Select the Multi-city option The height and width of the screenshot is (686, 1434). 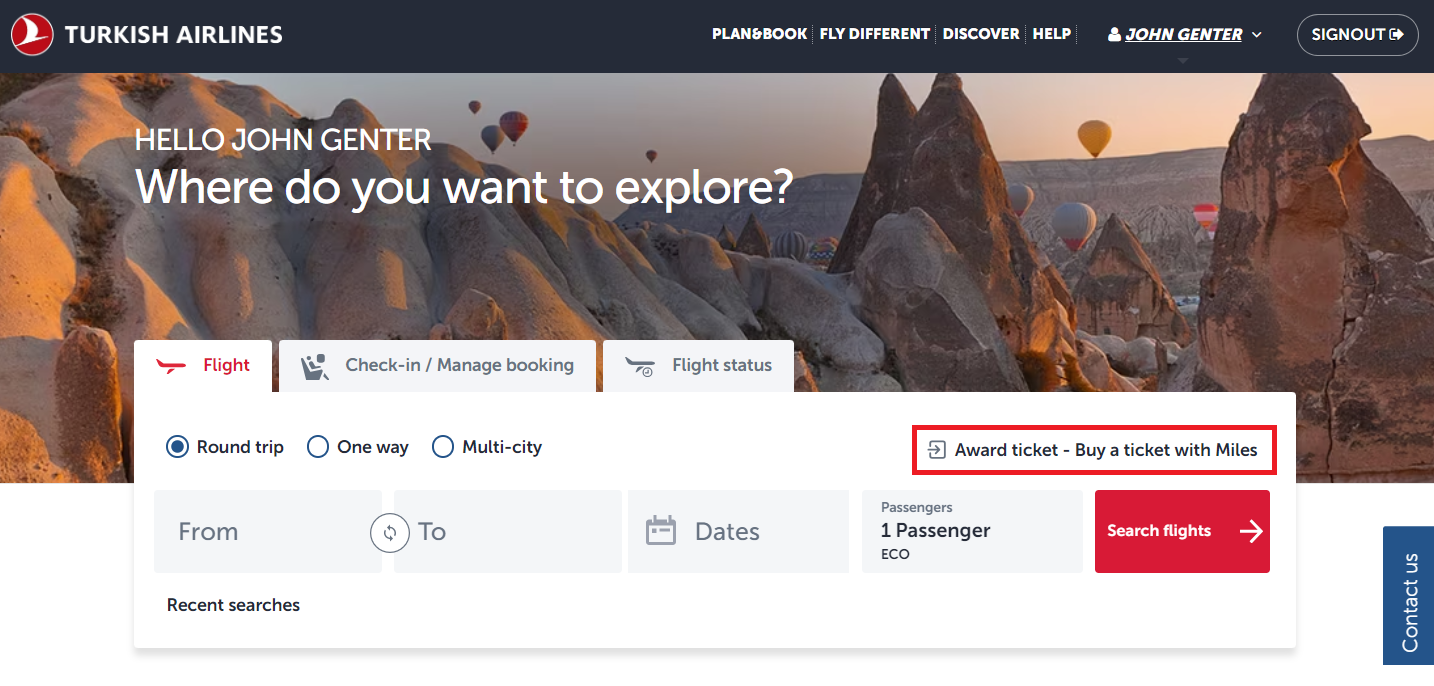pos(443,447)
